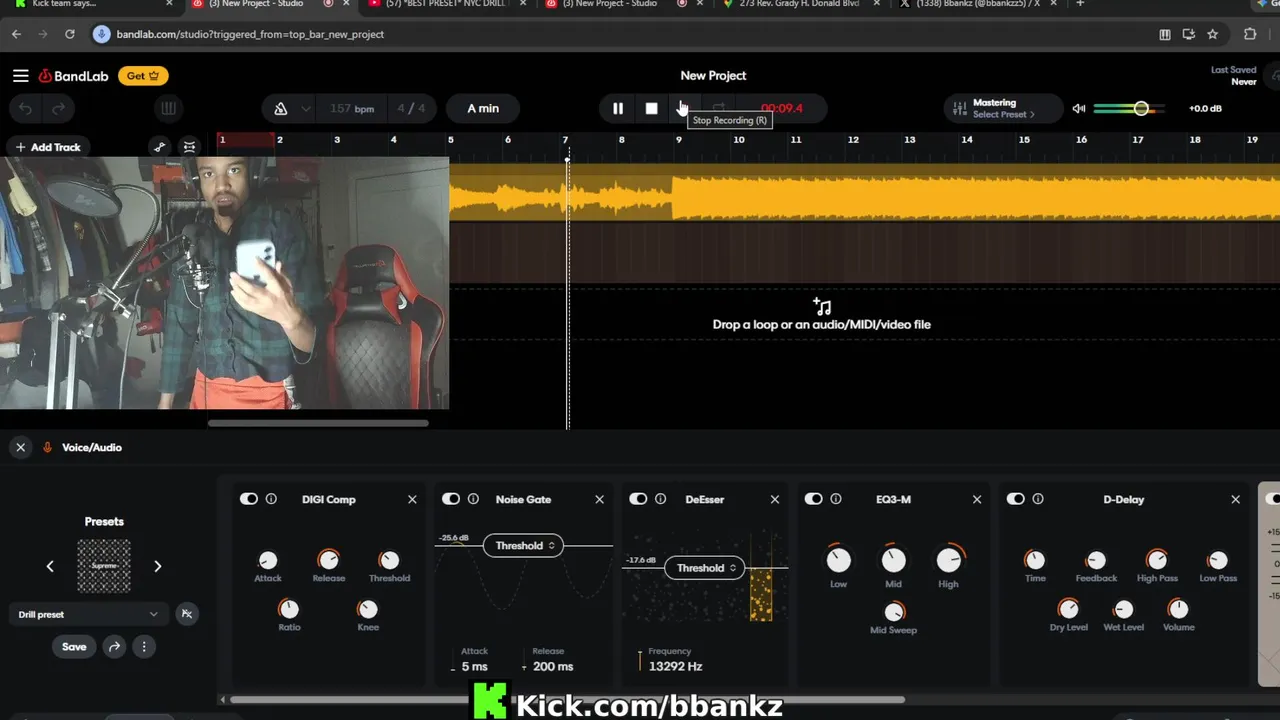Click the Add Track button
1280x720 pixels.
tap(47, 147)
